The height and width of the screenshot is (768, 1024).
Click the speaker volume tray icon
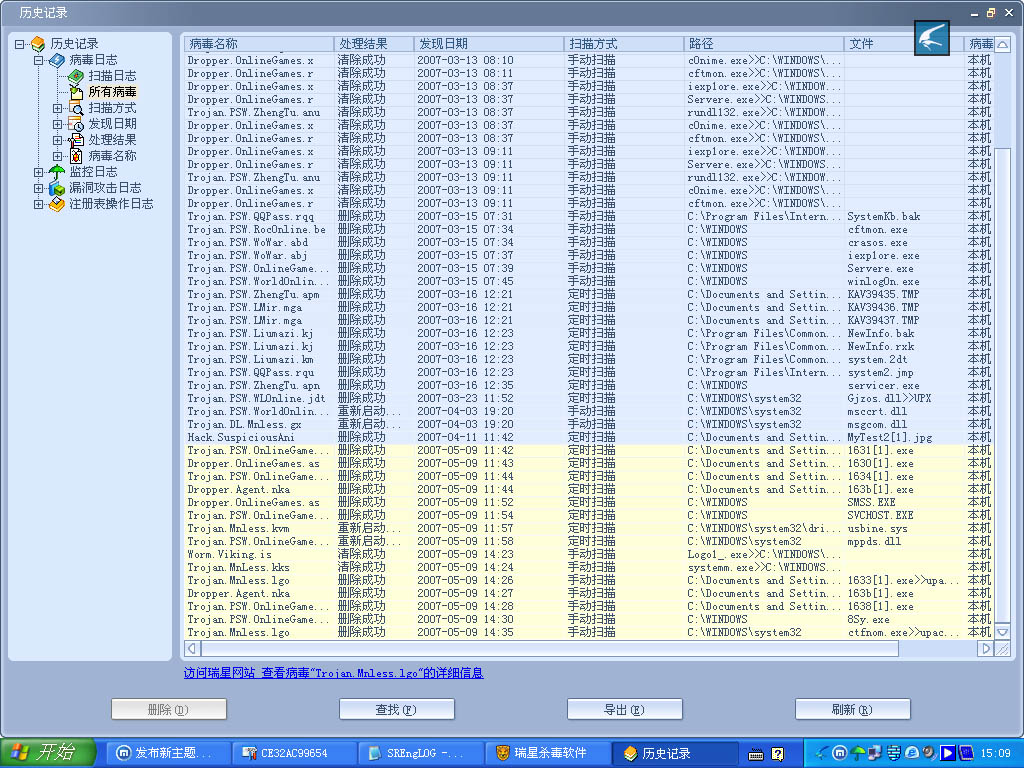point(929,754)
